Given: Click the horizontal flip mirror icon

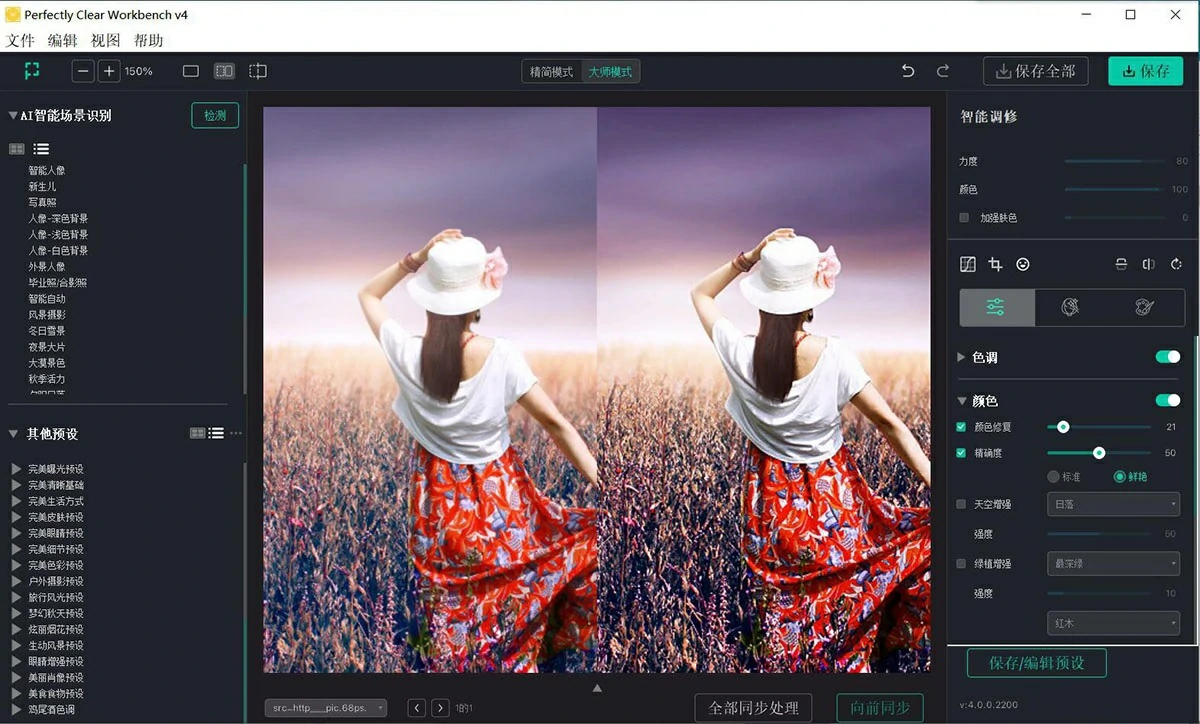Looking at the screenshot, I should pyautogui.click(x=1149, y=264).
